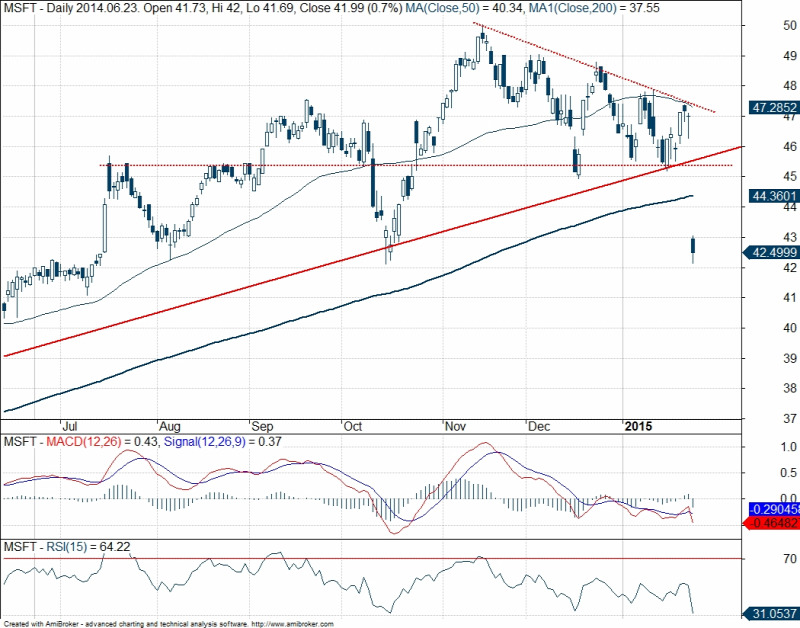Click the Nov label on time axis

click(x=455, y=426)
